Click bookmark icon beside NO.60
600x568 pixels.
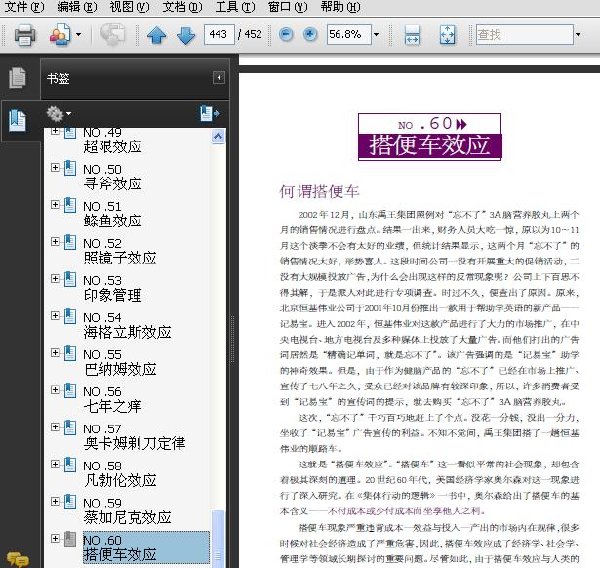[x=70, y=539]
